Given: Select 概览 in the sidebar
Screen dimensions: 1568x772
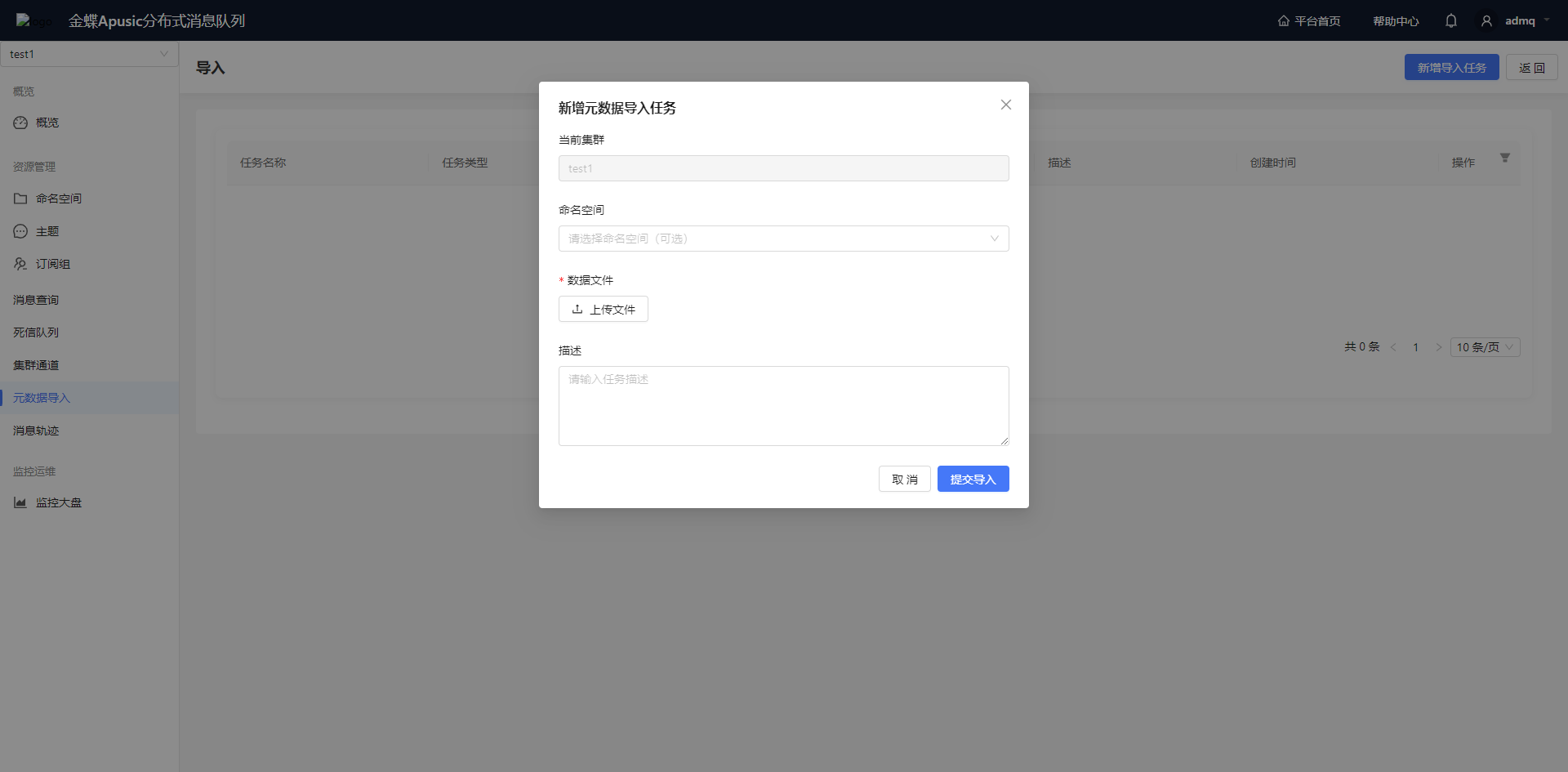Looking at the screenshot, I should pos(89,123).
